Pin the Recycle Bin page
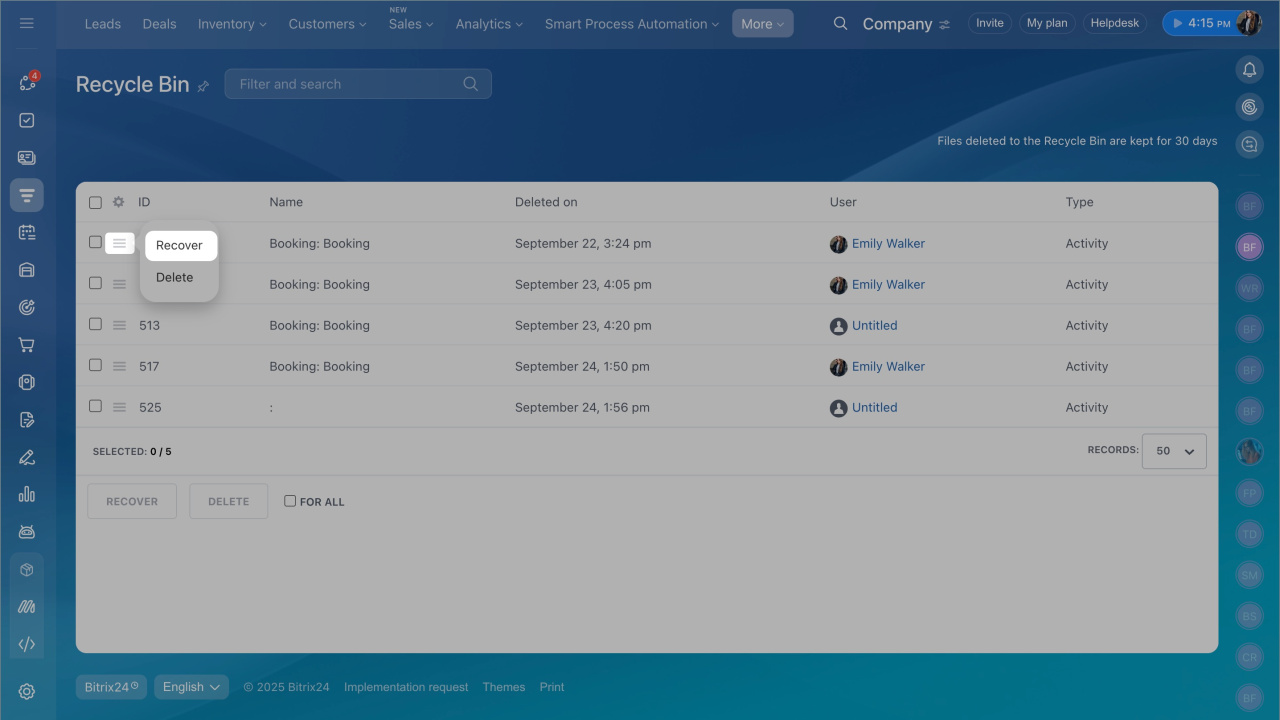1280x720 pixels. [x=203, y=86]
